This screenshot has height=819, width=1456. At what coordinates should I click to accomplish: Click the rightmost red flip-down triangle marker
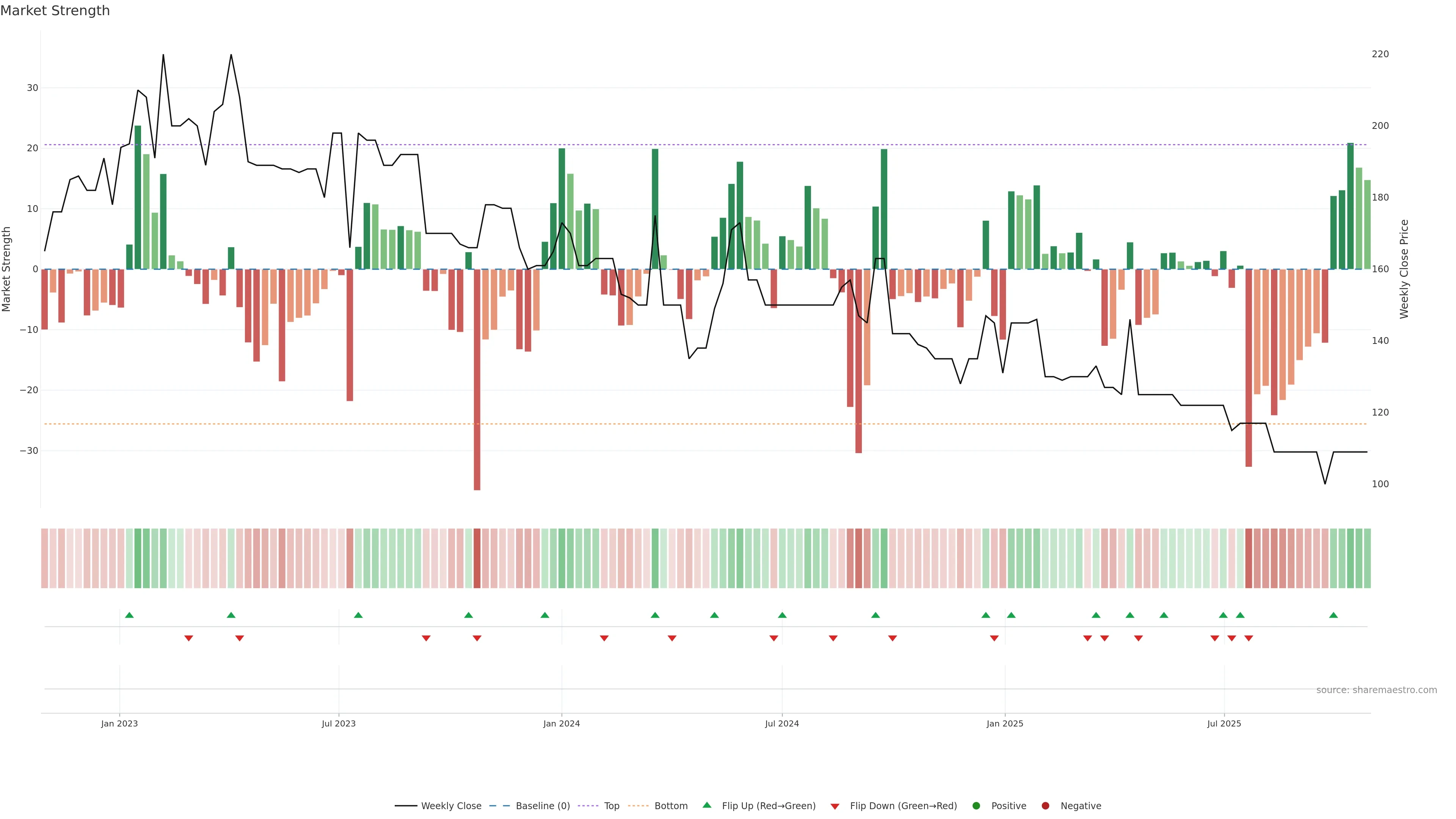(1249, 638)
